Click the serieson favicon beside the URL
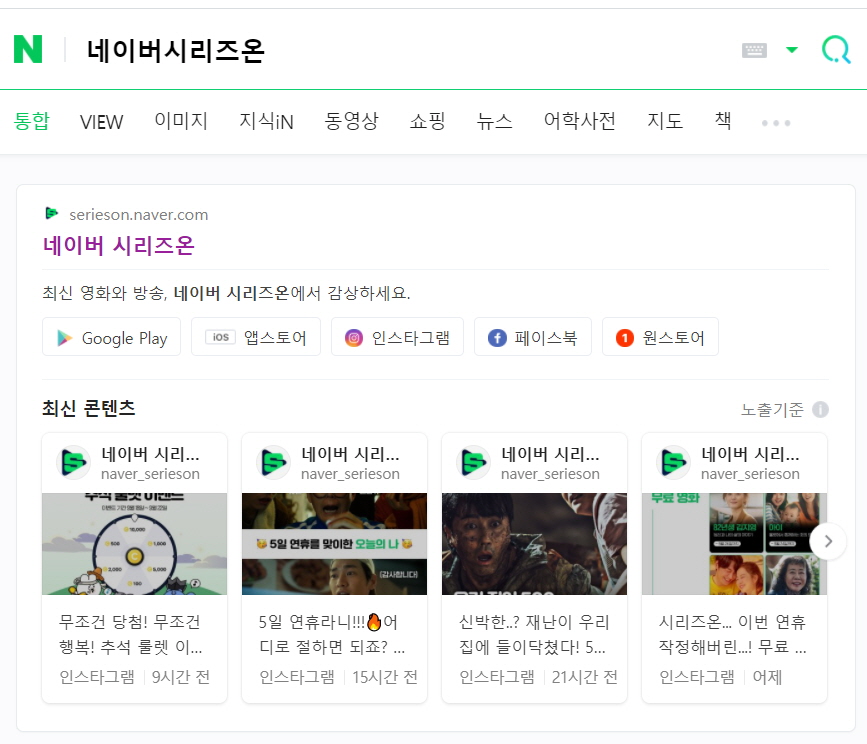This screenshot has width=867, height=744. [51, 213]
